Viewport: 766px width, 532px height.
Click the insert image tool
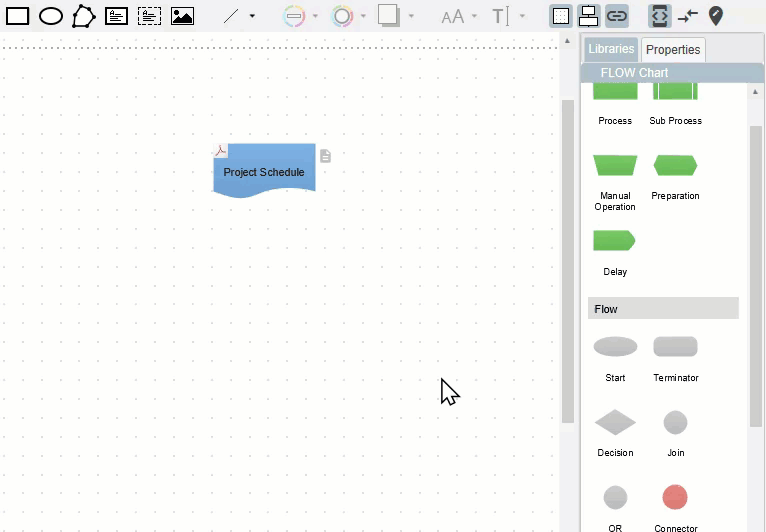click(182, 16)
